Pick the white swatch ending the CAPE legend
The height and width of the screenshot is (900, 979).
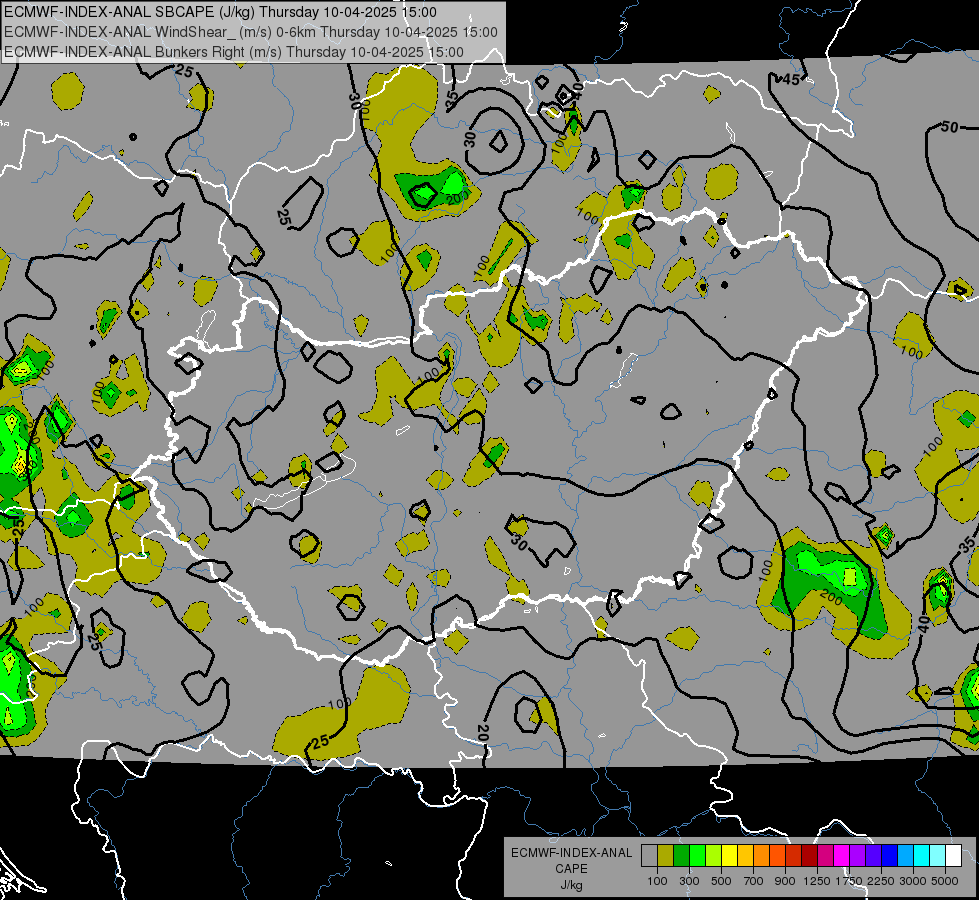pyautogui.click(x=953, y=856)
